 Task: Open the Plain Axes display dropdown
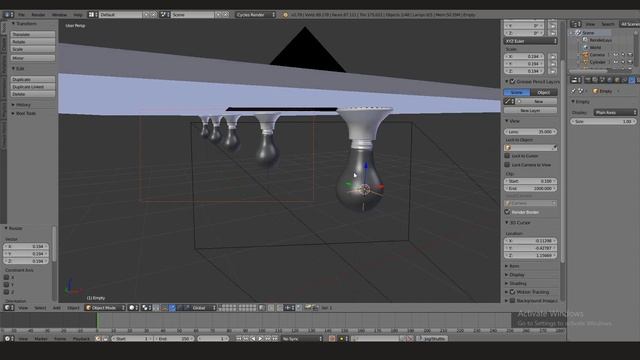tap(615, 112)
